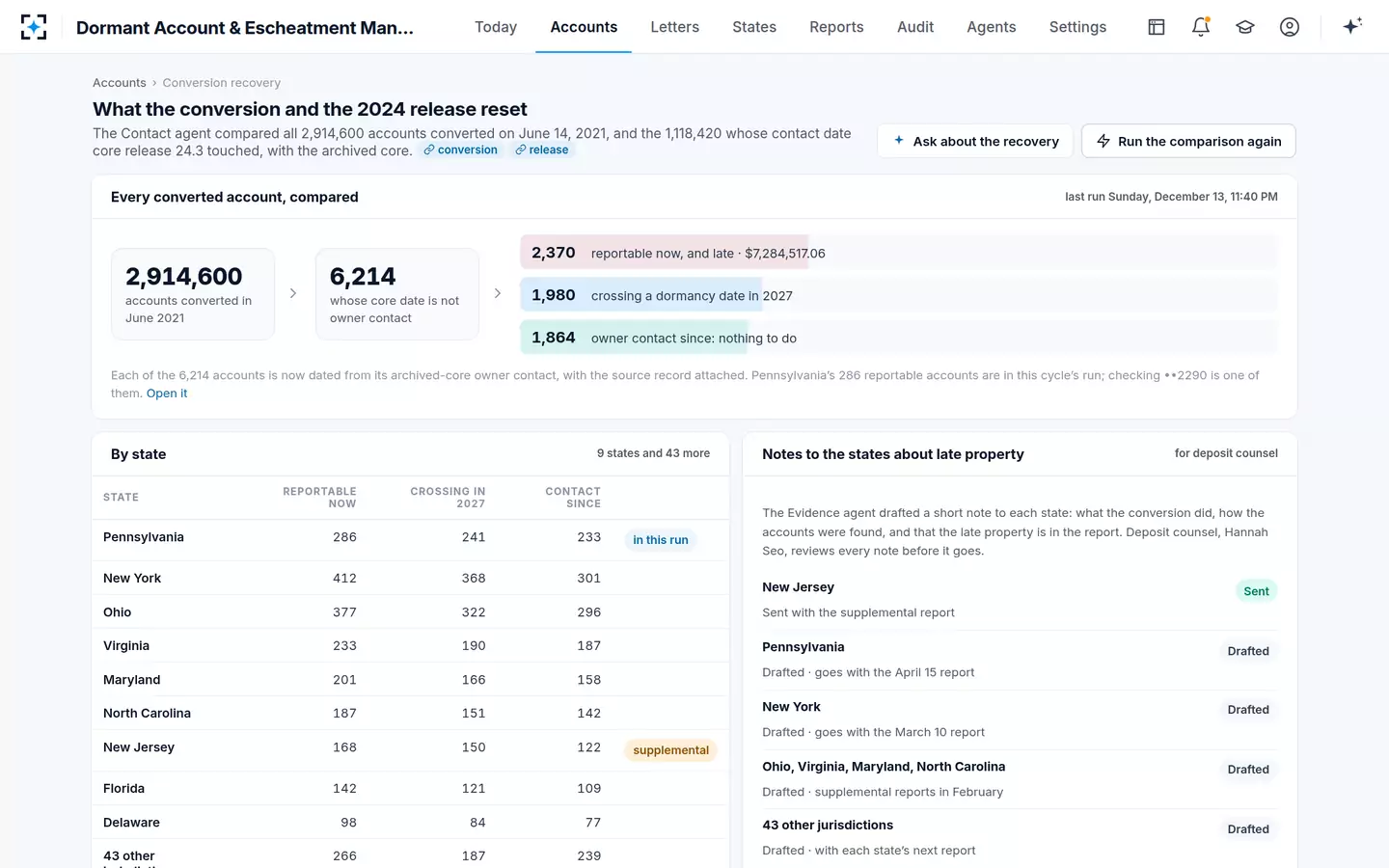Open the layout panel icon
The image size is (1389, 868).
1157,27
